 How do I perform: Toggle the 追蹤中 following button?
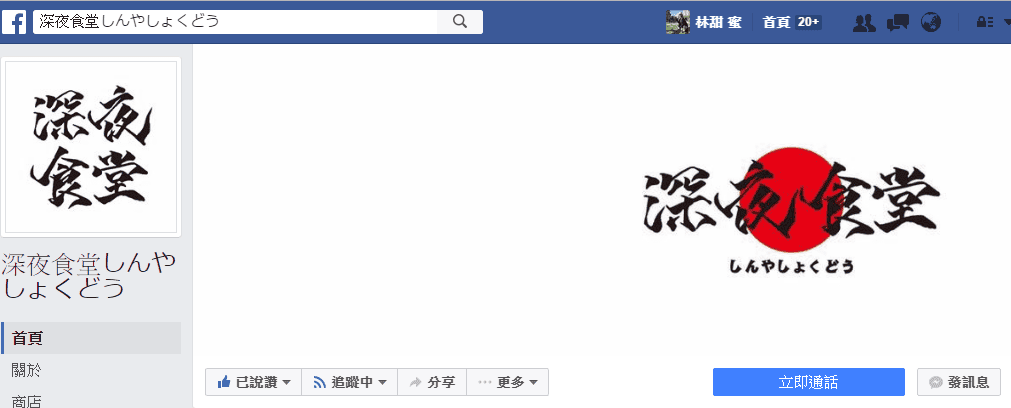click(x=349, y=382)
